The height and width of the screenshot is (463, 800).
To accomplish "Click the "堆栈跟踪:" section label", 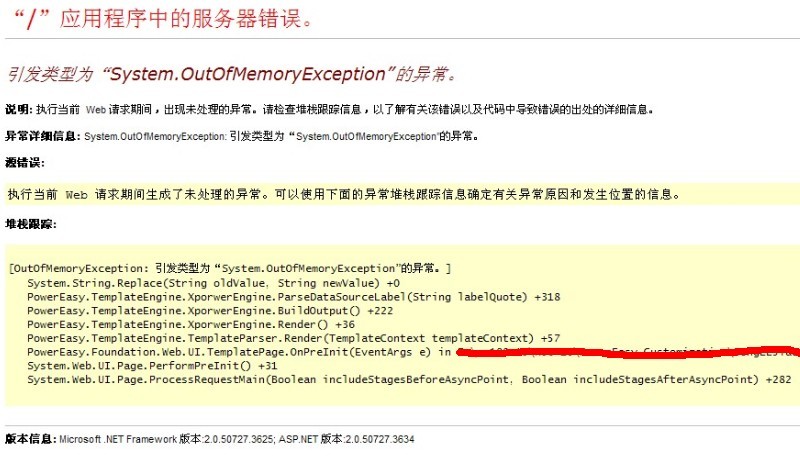I will (30, 224).
